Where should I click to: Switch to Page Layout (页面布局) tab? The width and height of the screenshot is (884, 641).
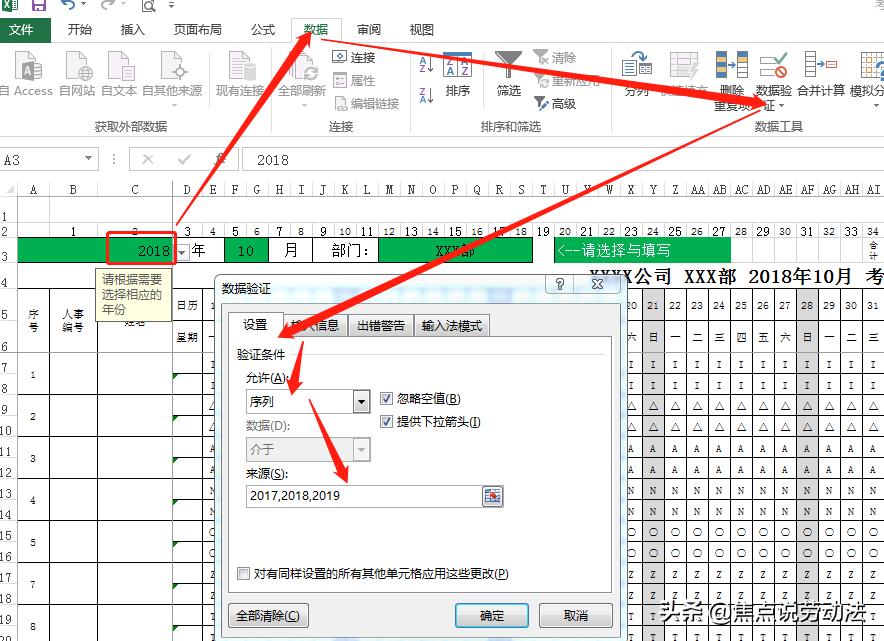[197, 30]
